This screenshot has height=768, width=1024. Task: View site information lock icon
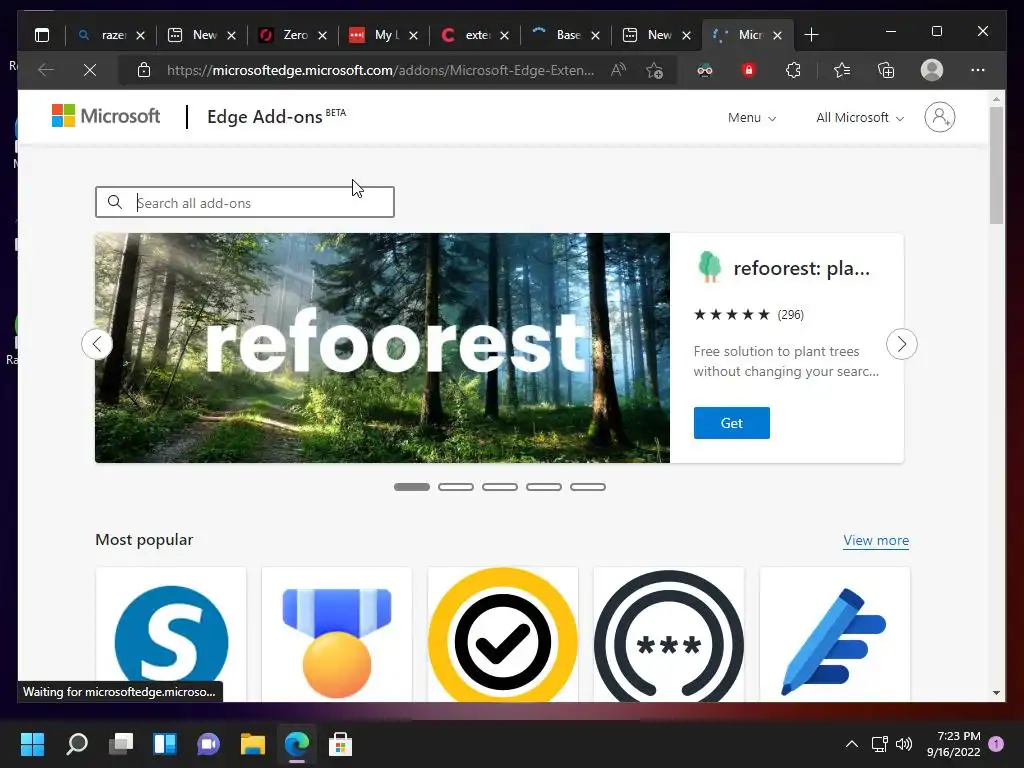(x=144, y=70)
